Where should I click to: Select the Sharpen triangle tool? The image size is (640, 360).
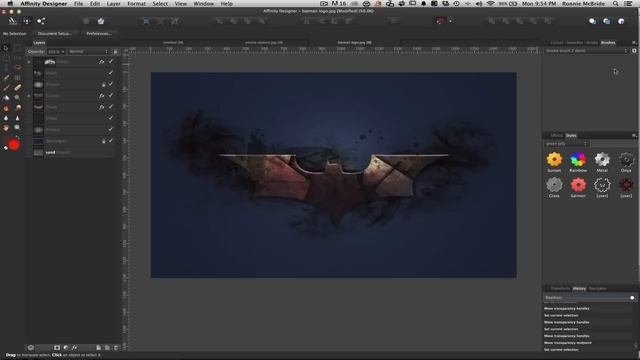[x=17, y=118]
